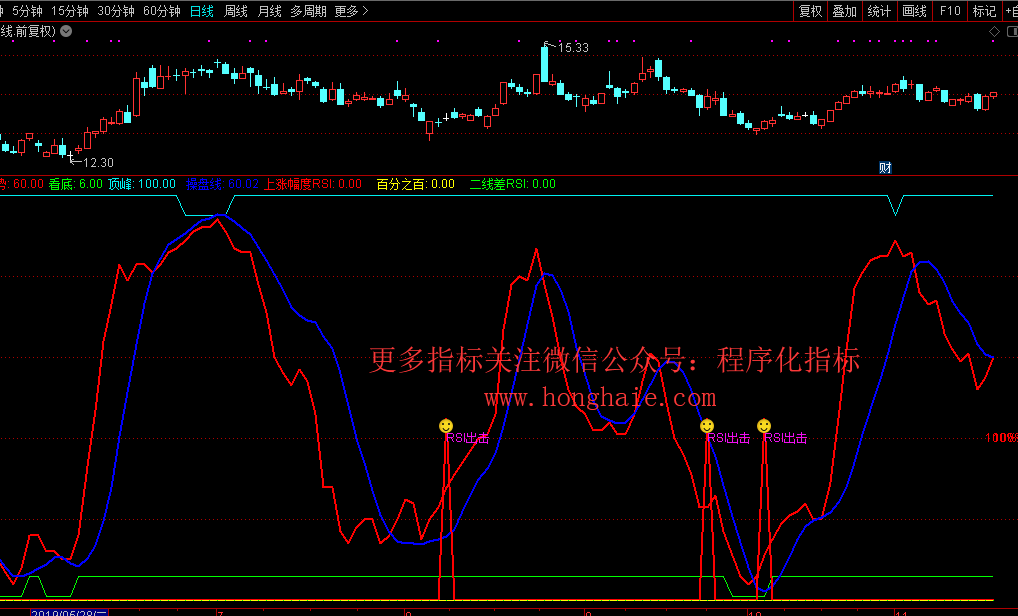Click the panel toggle icon beside the diamond
This screenshot has width=1018, height=616.
click(1010, 31)
